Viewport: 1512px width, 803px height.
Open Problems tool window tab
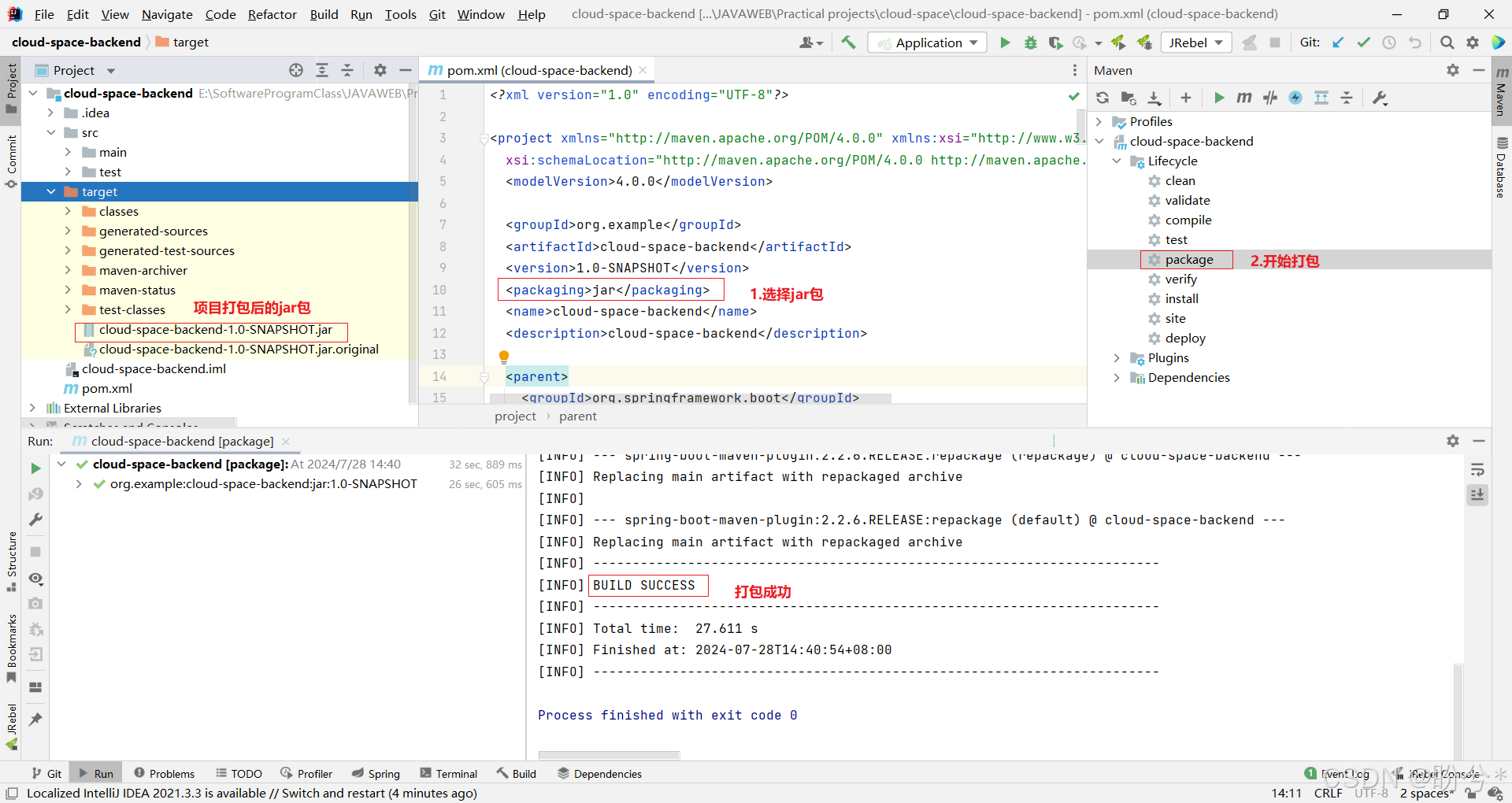click(x=164, y=774)
